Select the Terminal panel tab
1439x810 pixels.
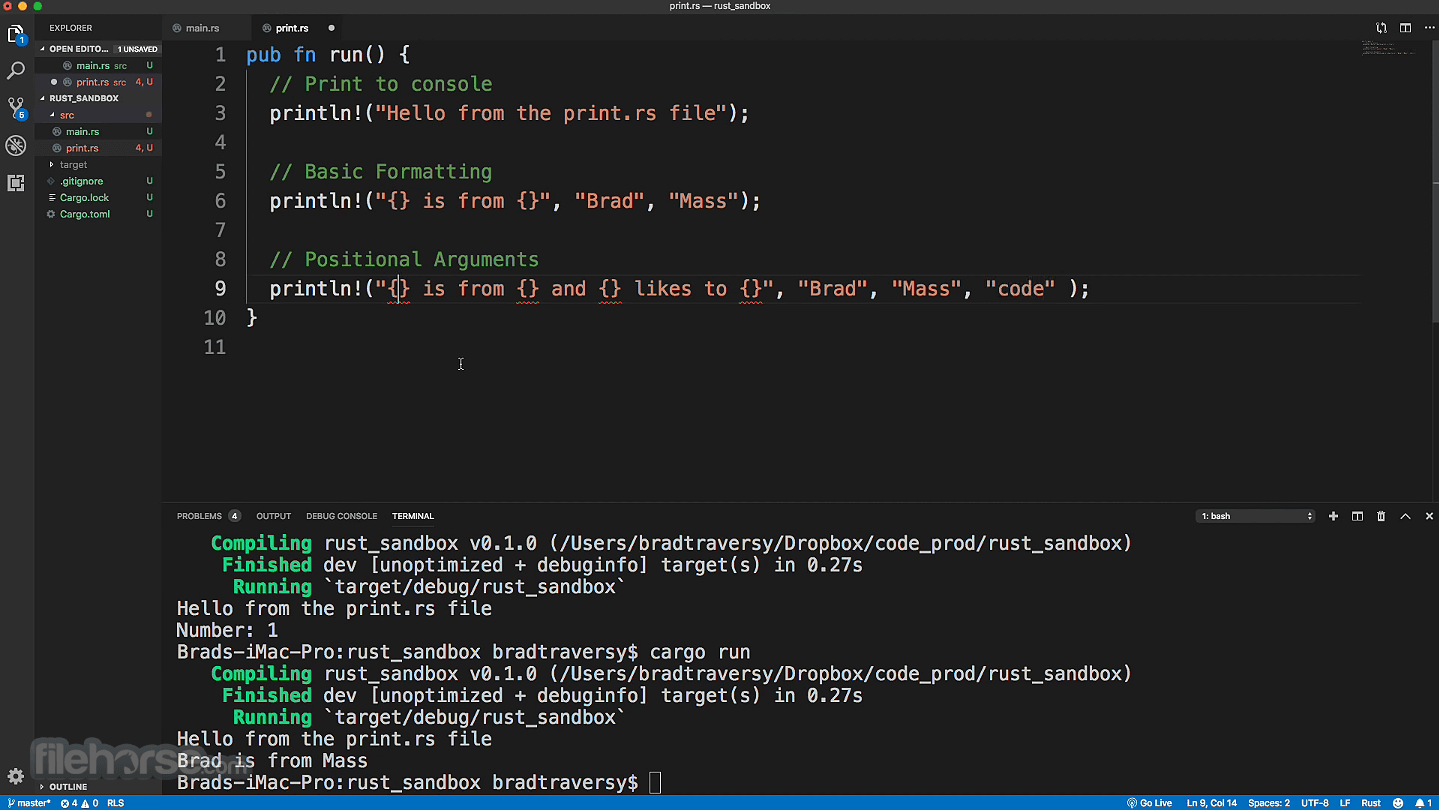pos(413,516)
